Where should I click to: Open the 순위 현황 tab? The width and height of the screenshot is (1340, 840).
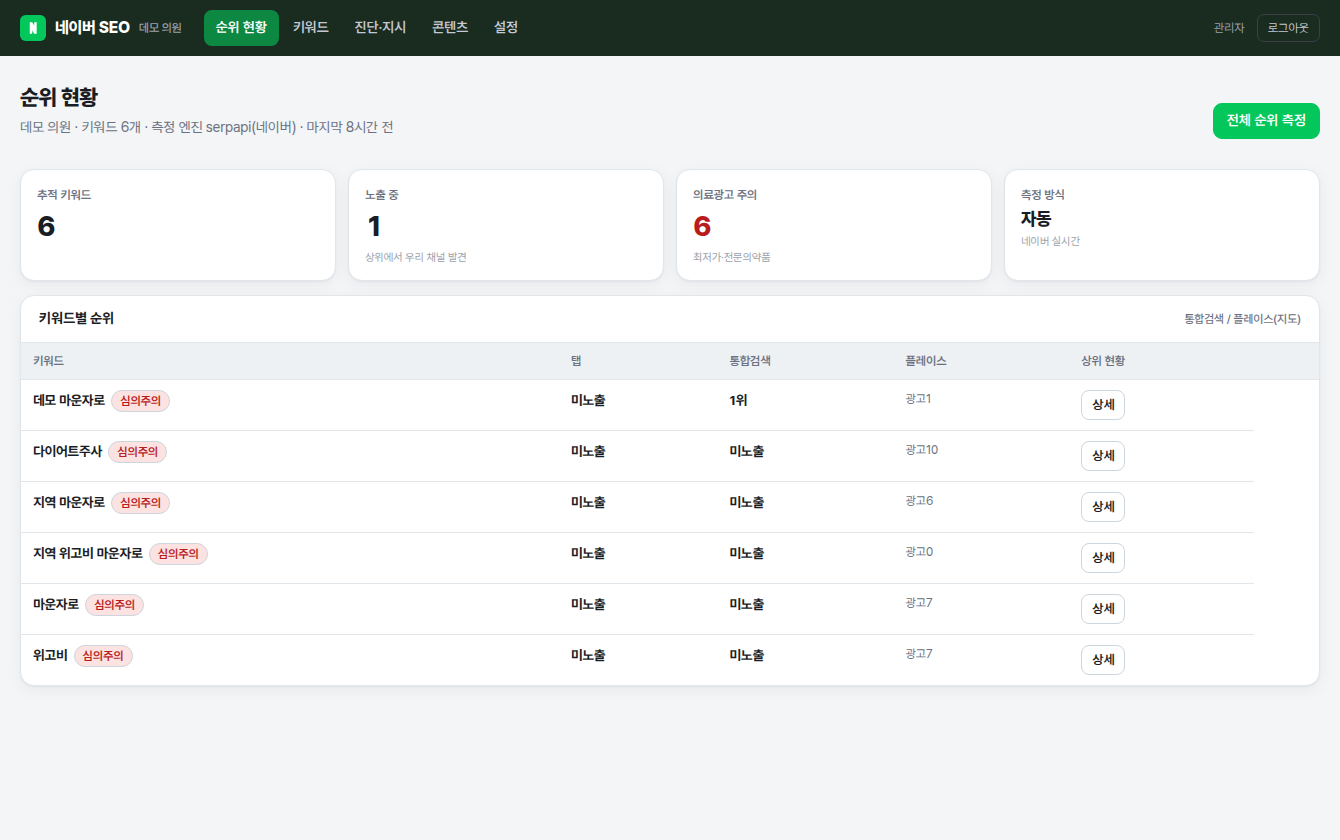point(241,28)
